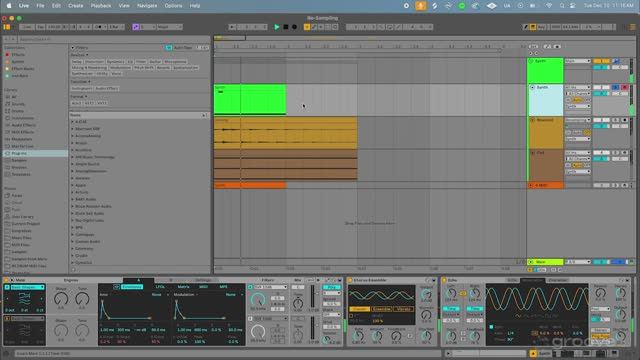
Task: Toggle Meld engine A on/off switch
Action: click(7, 287)
